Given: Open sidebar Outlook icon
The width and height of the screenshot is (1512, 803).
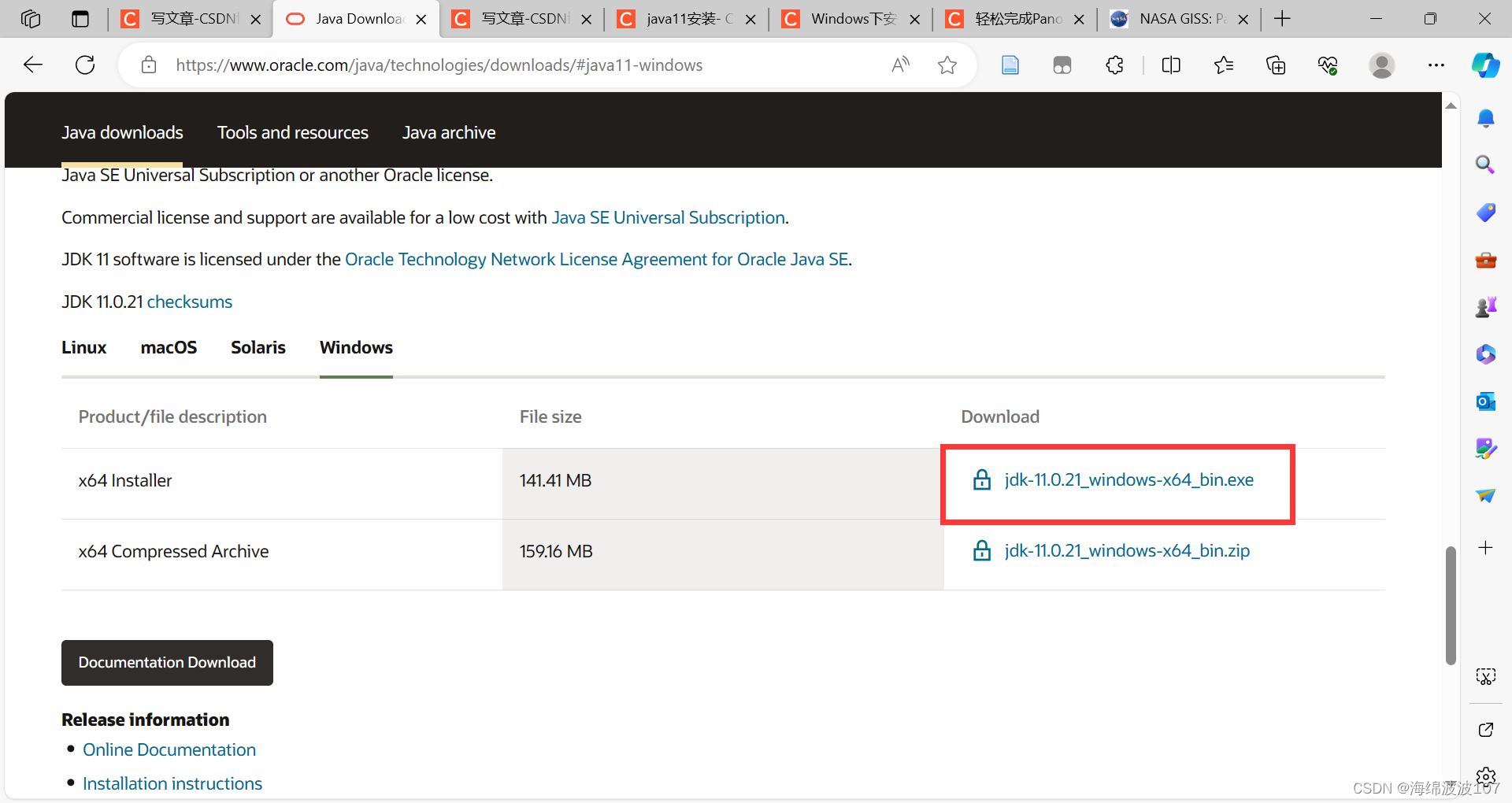Looking at the screenshot, I should (1486, 401).
